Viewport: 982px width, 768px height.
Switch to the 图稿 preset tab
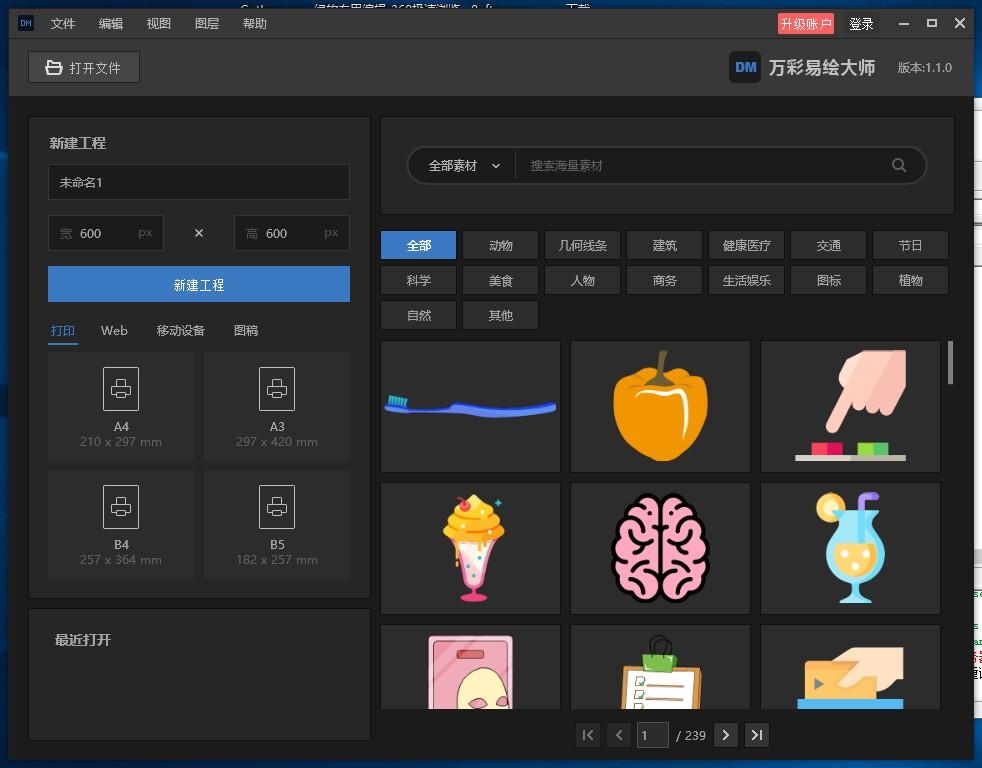[246, 331]
